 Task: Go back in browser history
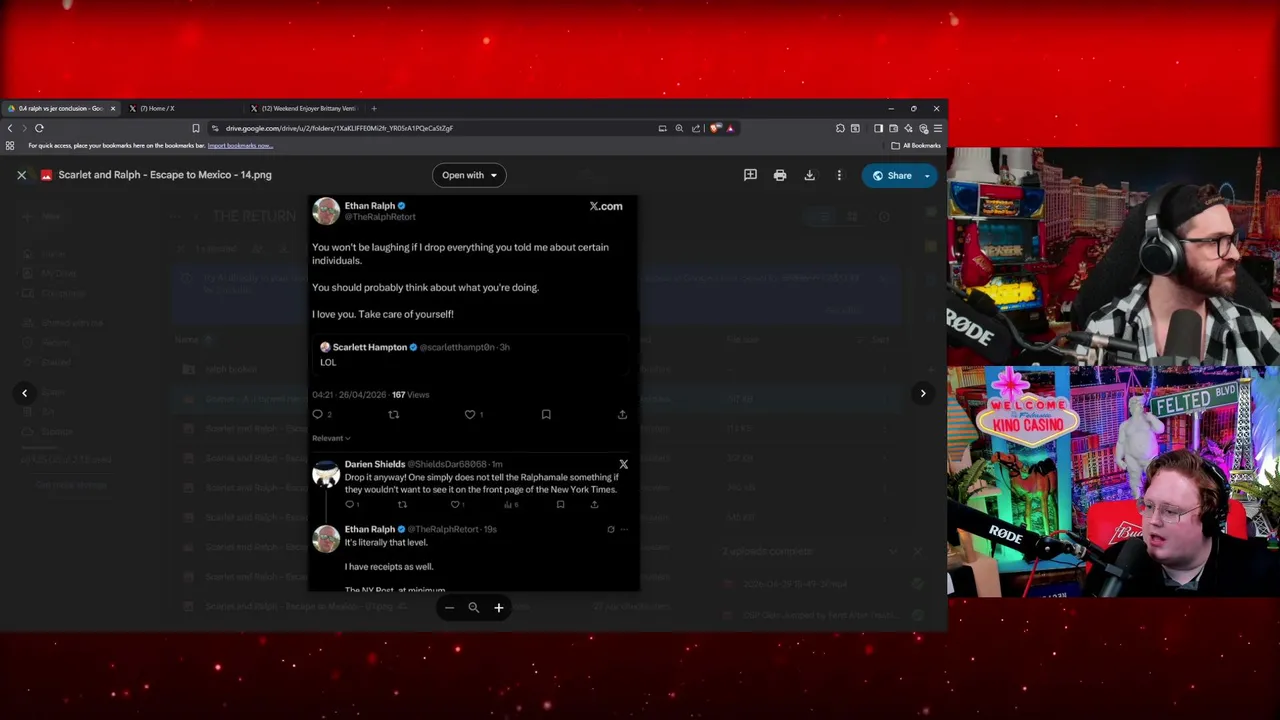[10, 128]
